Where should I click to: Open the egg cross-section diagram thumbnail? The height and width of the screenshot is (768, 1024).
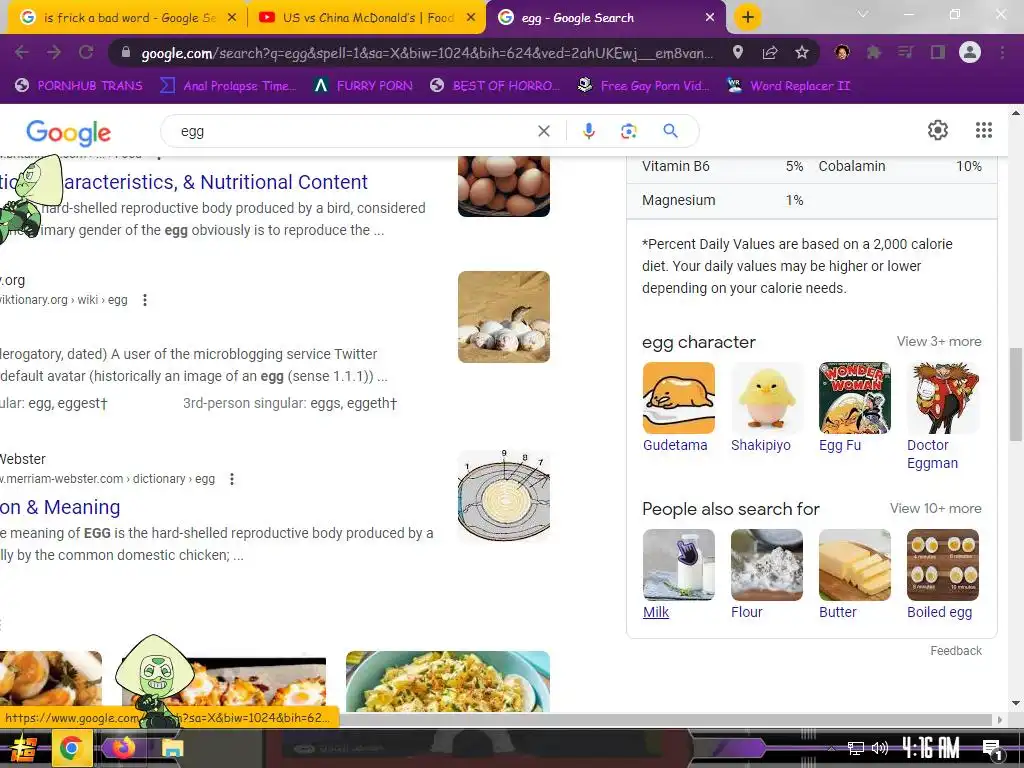click(x=504, y=496)
